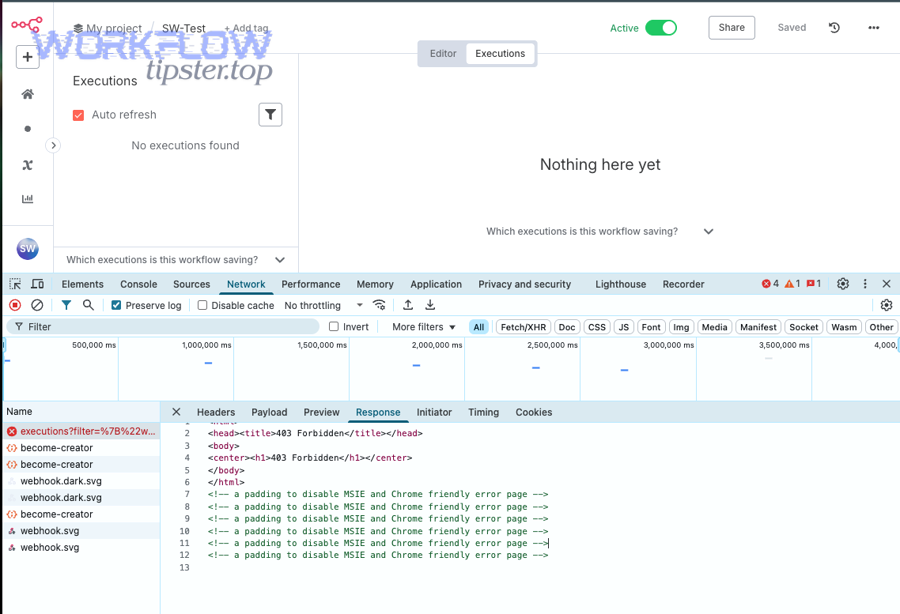
Task: Click DevTools inspect element picker icon
Action: click(15, 284)
